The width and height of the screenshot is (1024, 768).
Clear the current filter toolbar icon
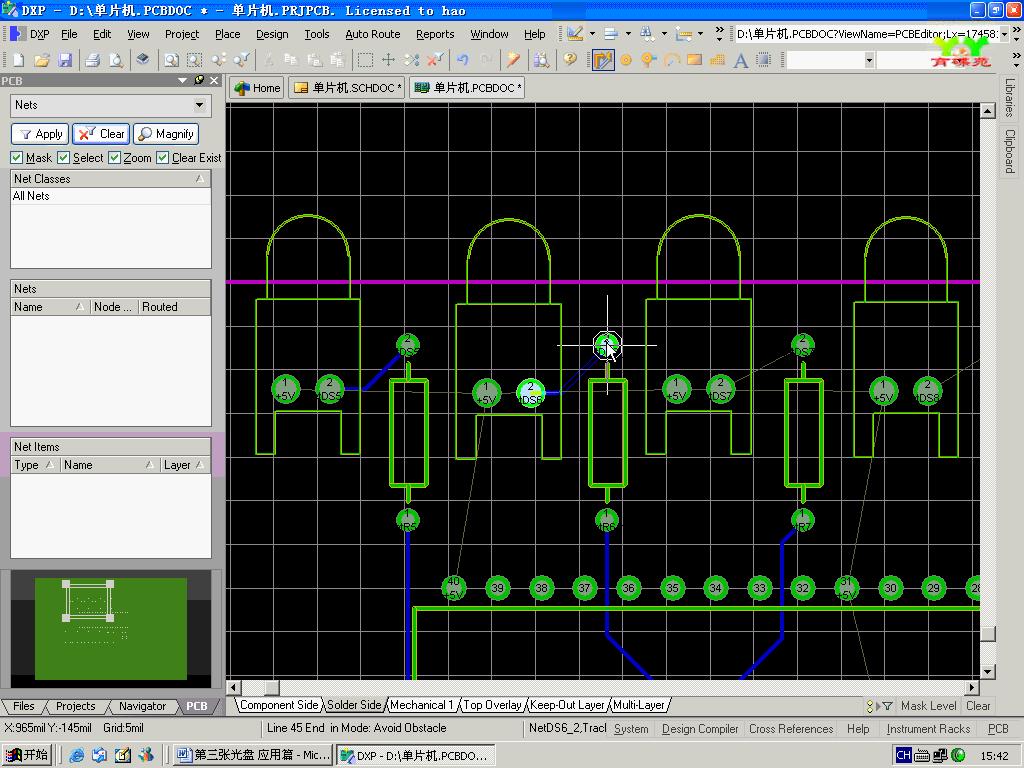click(x=435, y=60)
